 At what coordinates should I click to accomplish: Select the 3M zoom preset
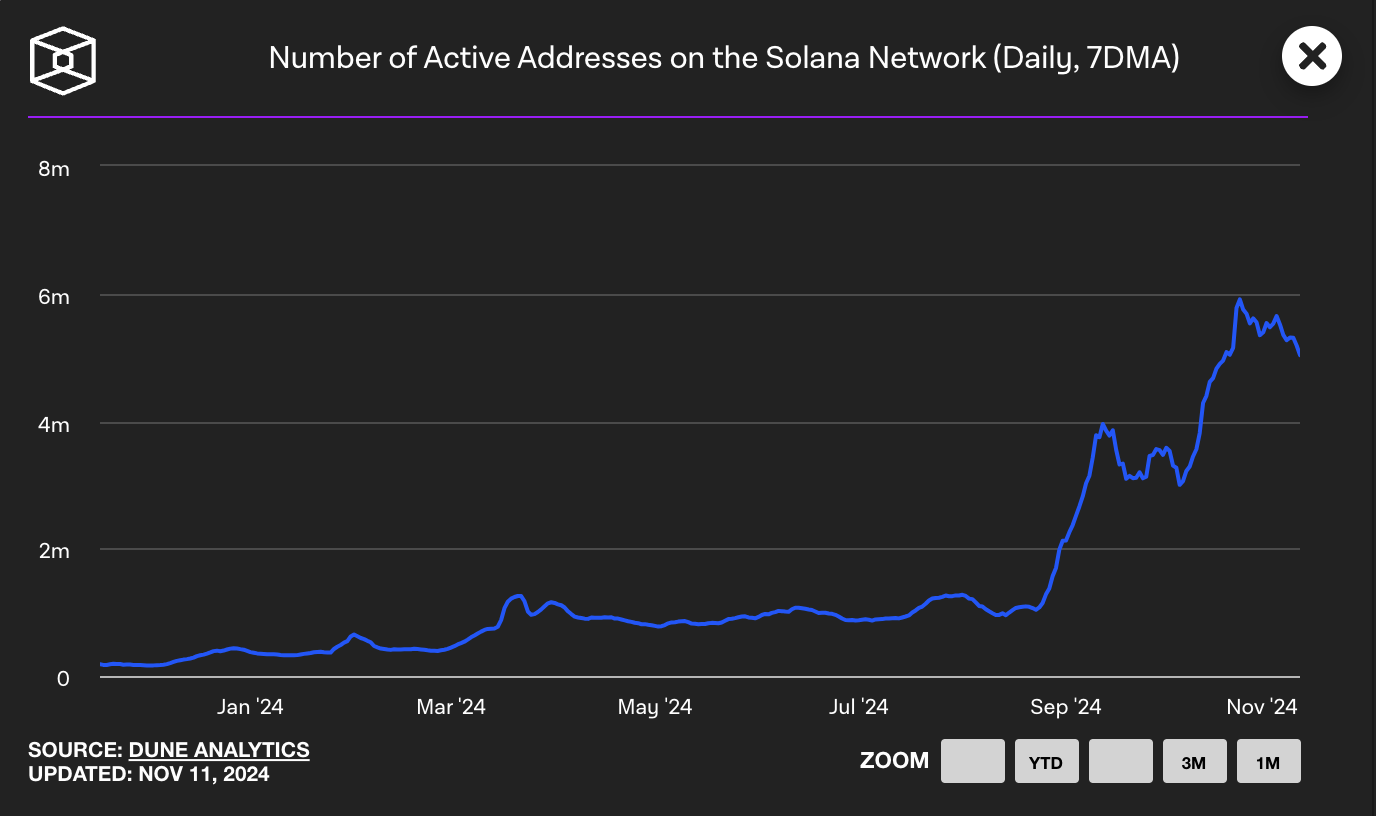[1194, 760]
